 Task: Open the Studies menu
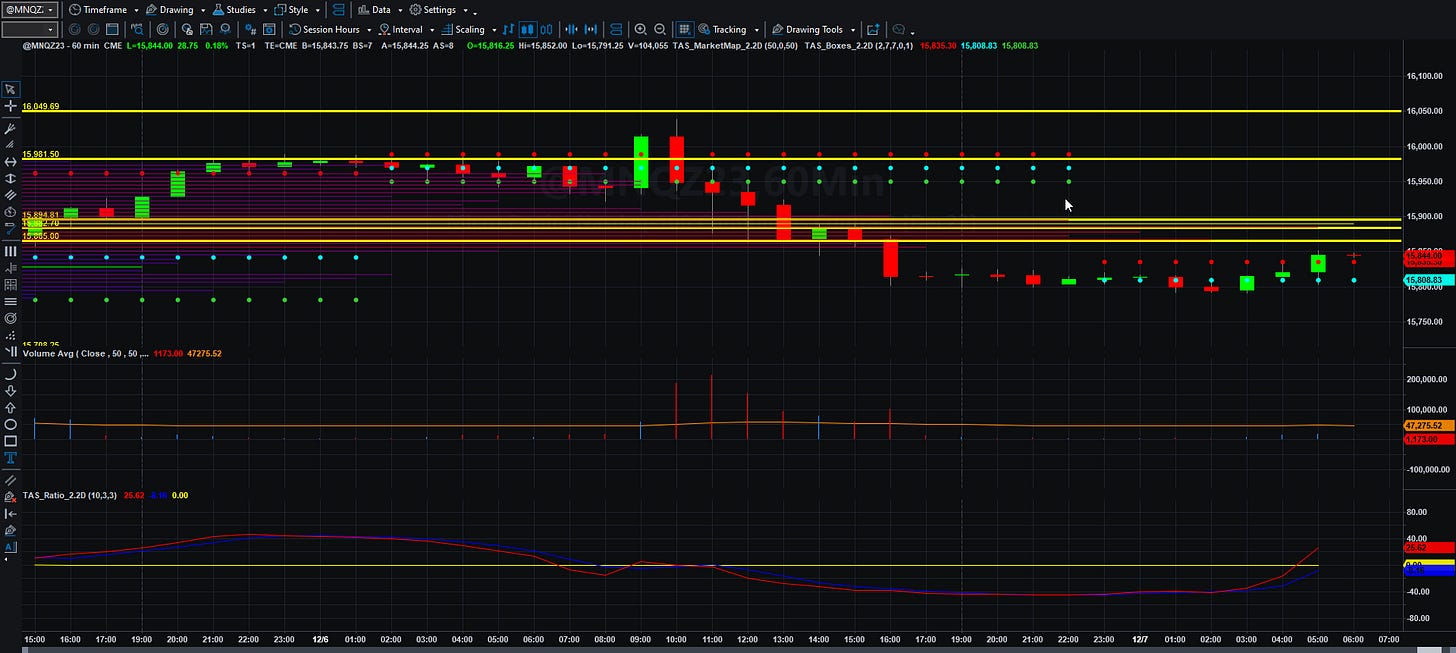click(x=233, y=9)
